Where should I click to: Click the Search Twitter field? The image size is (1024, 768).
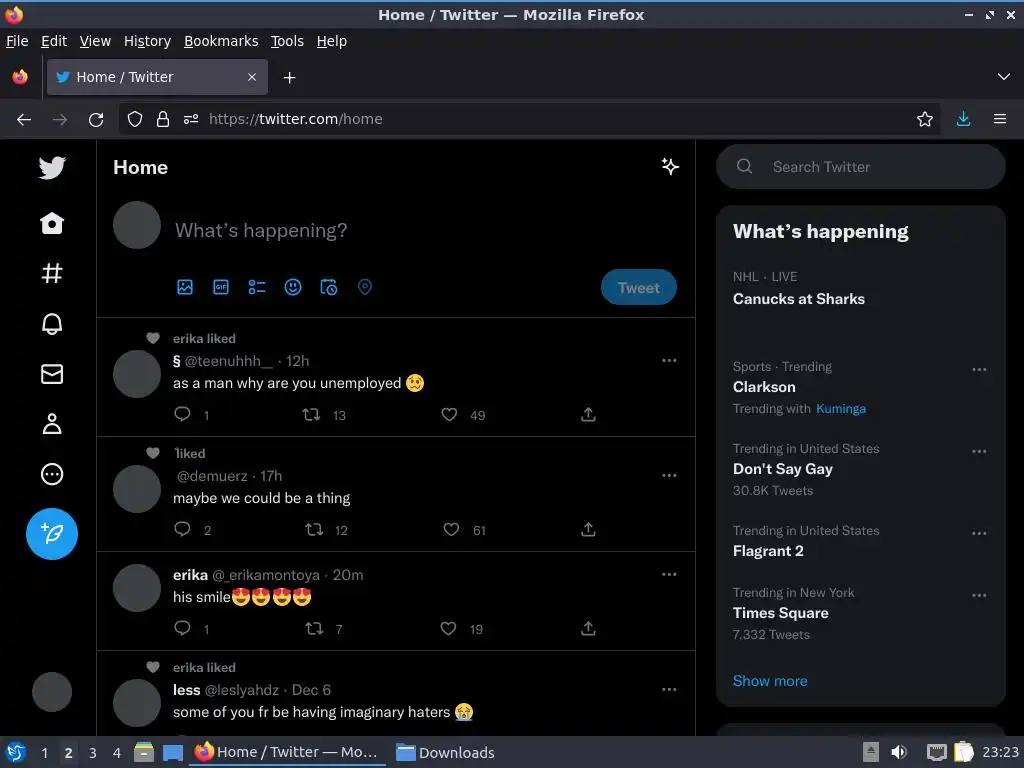coord(860,167)
